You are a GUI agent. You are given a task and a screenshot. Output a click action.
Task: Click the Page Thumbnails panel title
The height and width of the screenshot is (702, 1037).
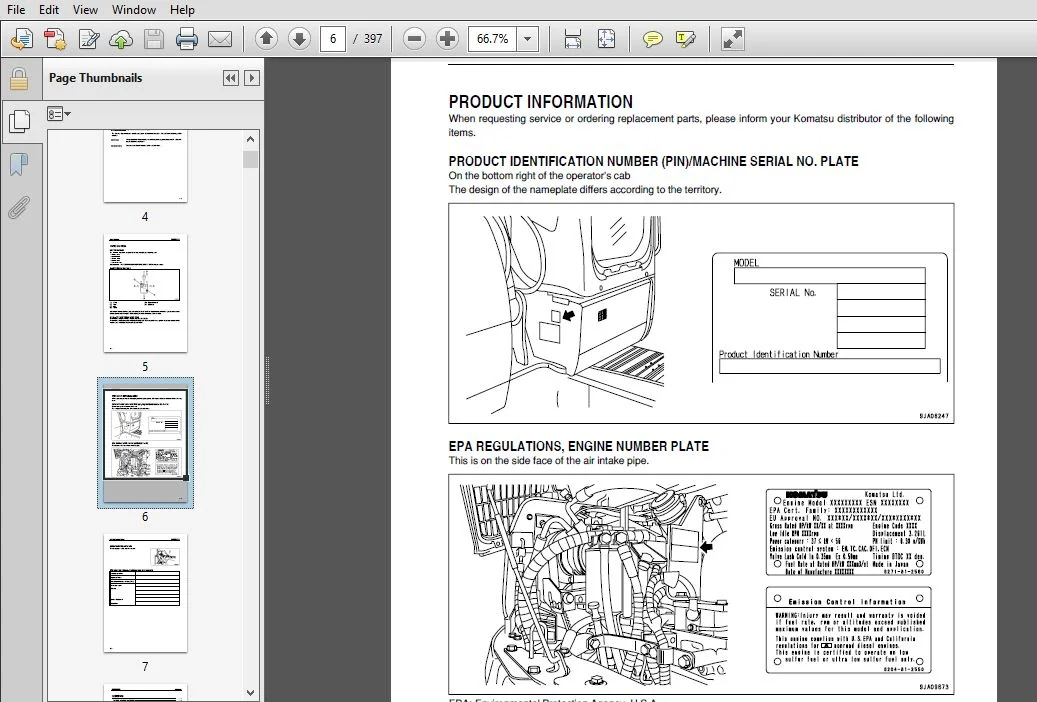click(x=95, y=78)
